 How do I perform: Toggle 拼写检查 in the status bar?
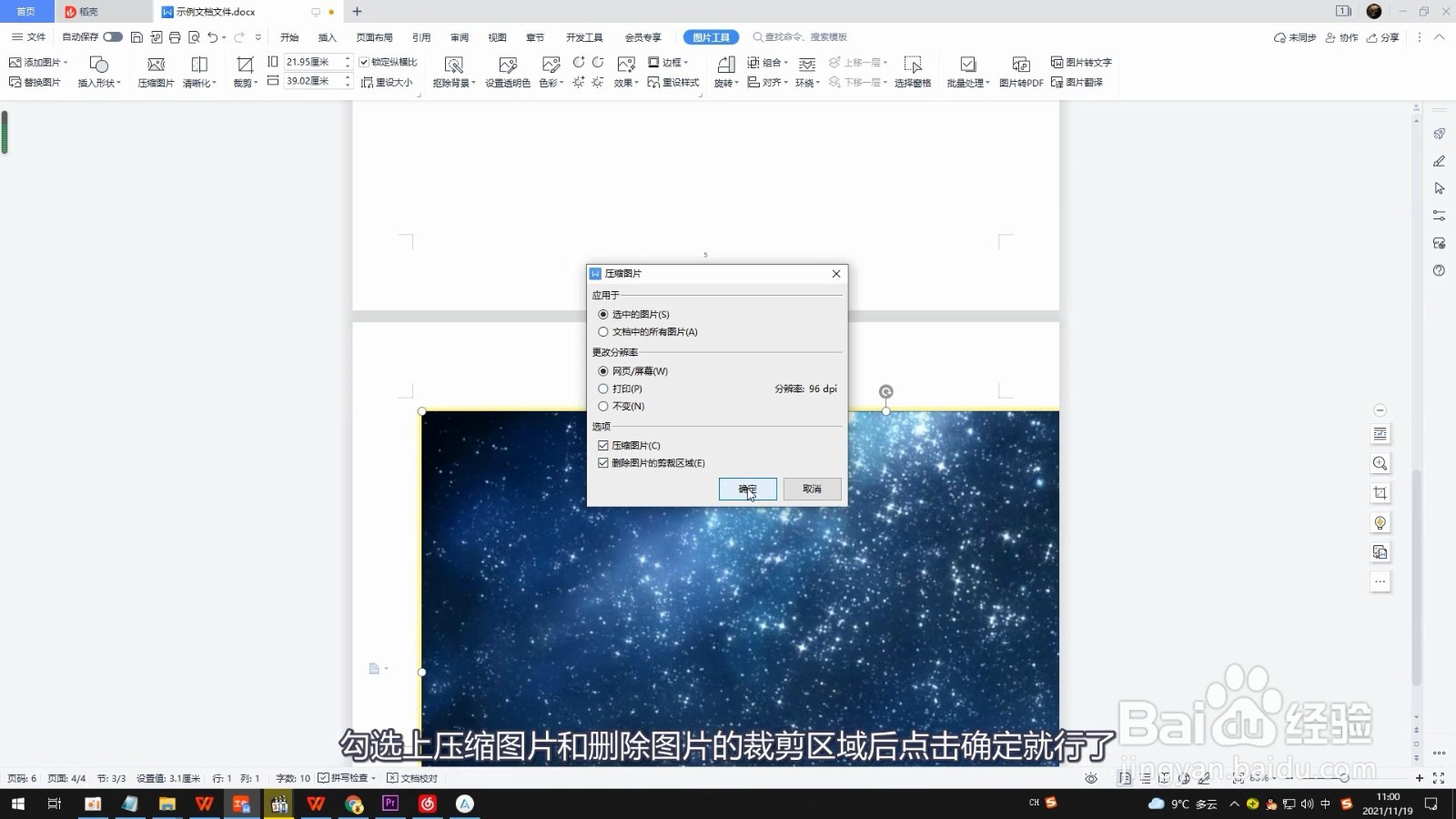[347, 778]
